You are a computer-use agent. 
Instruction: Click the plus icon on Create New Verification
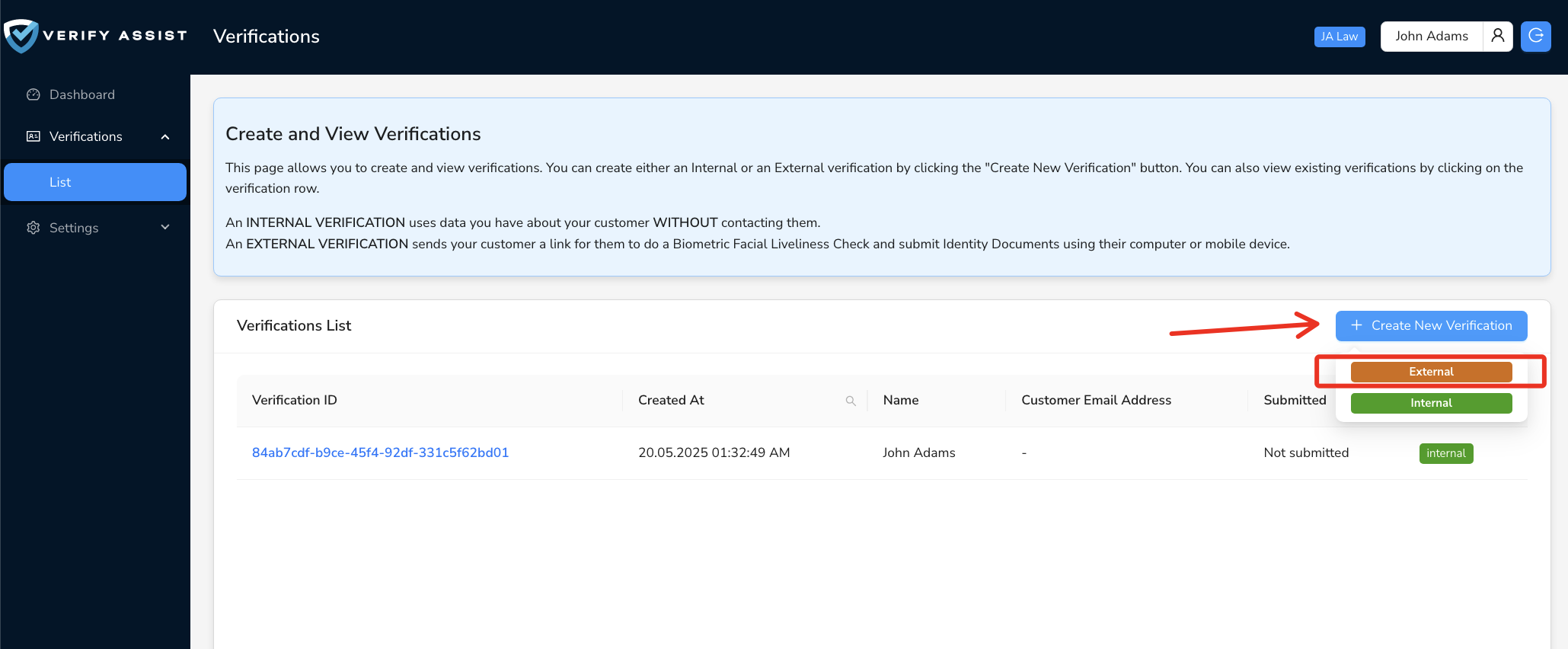[x=1356, y=325]
